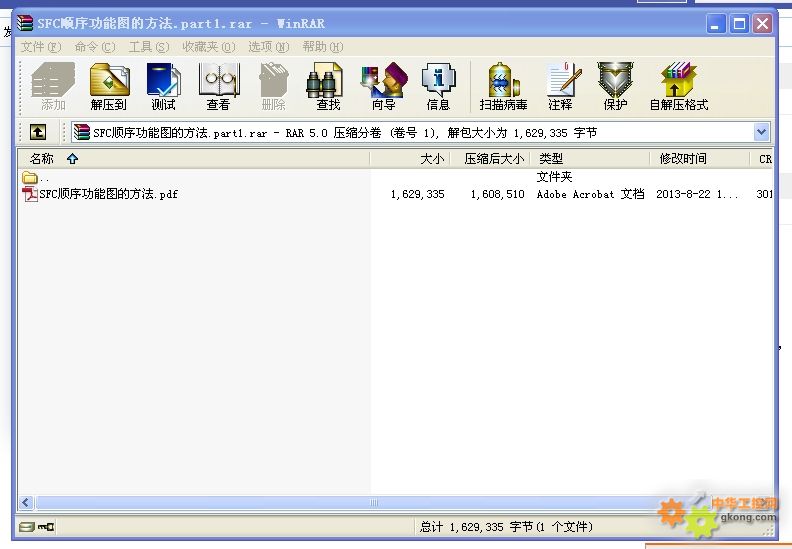Screen dimensions: 792x549
Task: Open the 命令(C) menu
Action: click(95, 47)
